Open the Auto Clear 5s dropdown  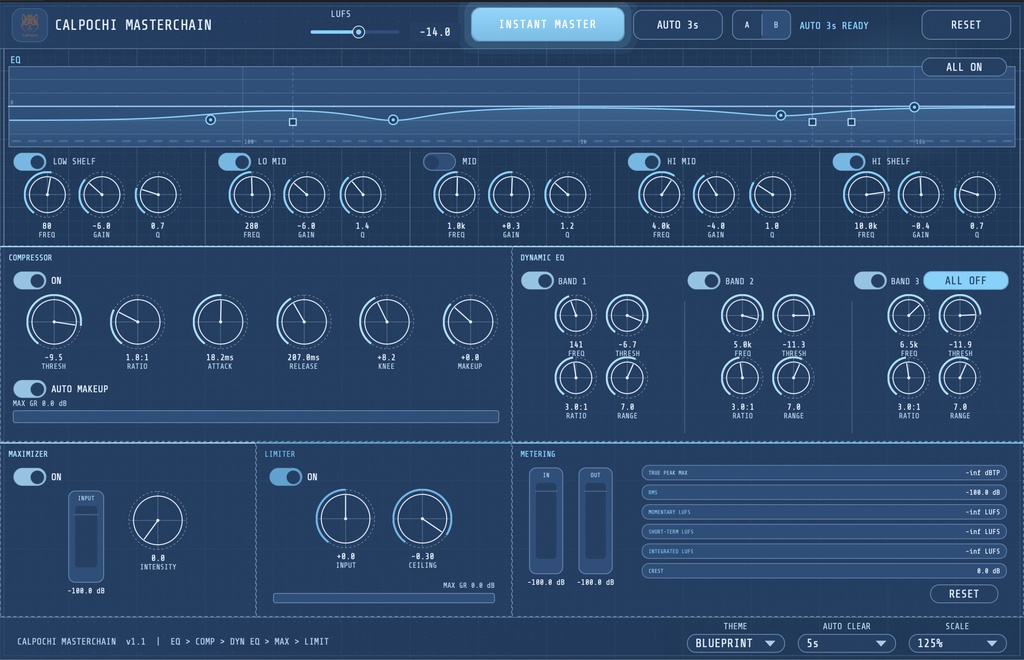click(x=846, y=643)
